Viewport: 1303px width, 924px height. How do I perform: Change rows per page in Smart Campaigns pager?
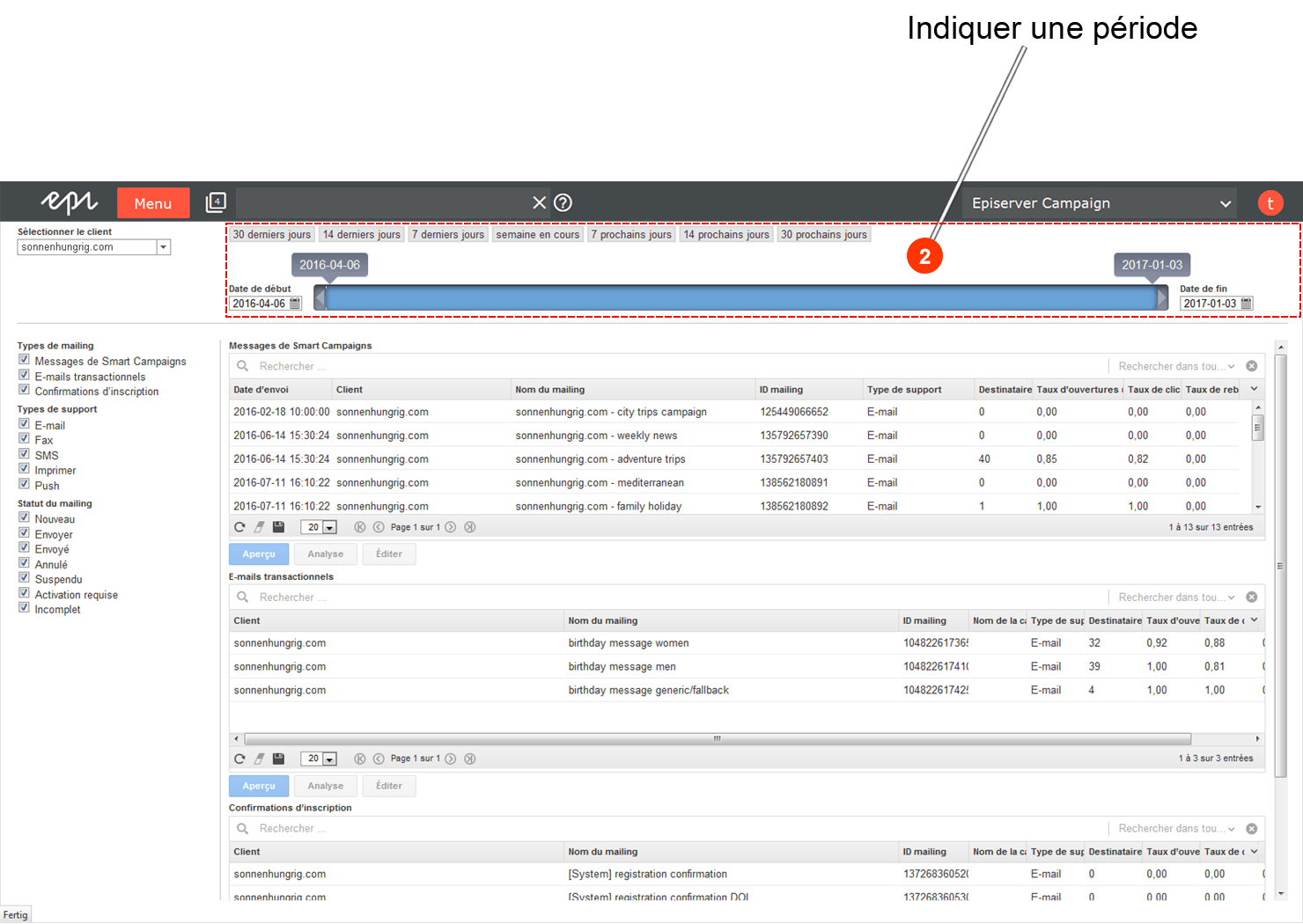click(x=319, y=527)
